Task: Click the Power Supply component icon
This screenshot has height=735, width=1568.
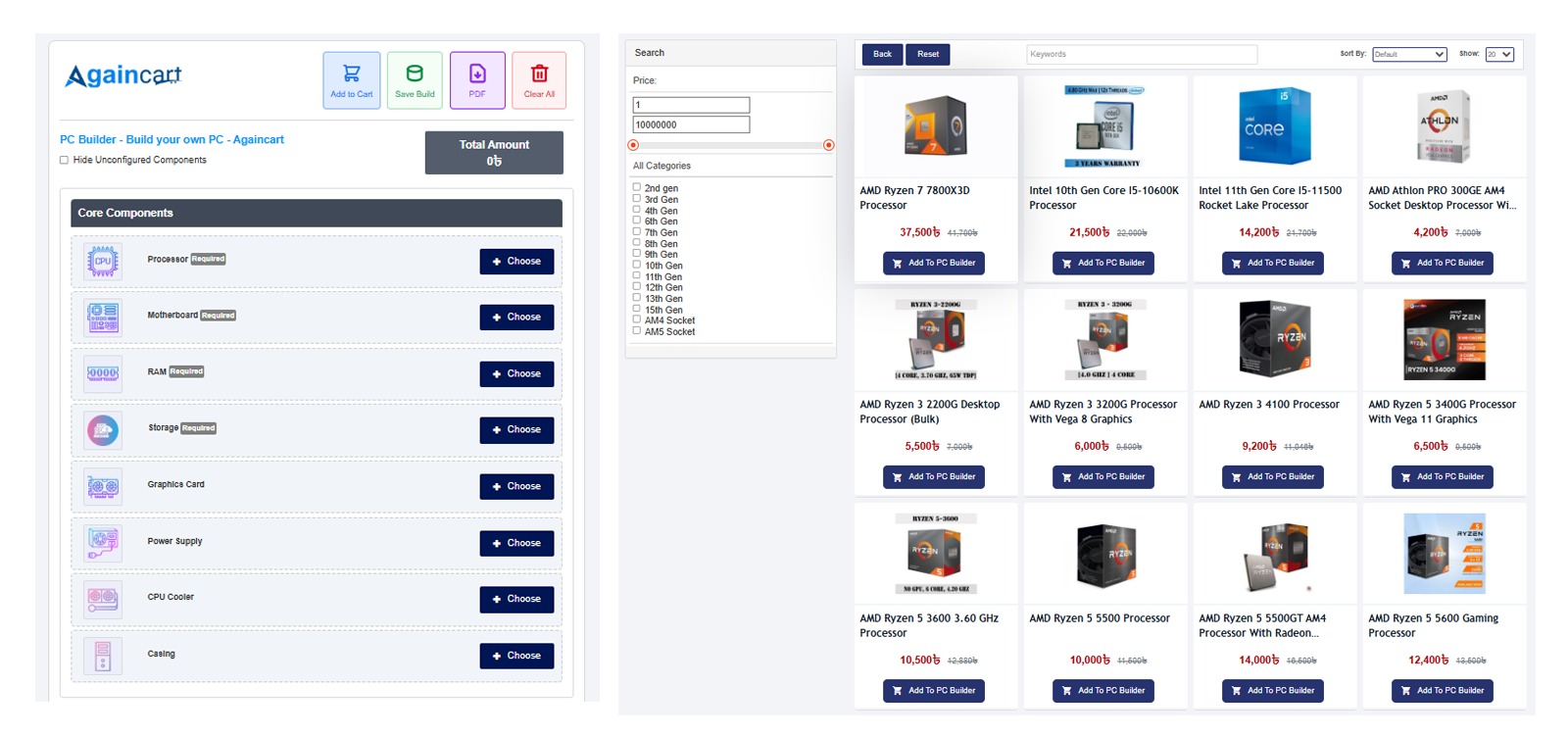Action: point(103,543)
